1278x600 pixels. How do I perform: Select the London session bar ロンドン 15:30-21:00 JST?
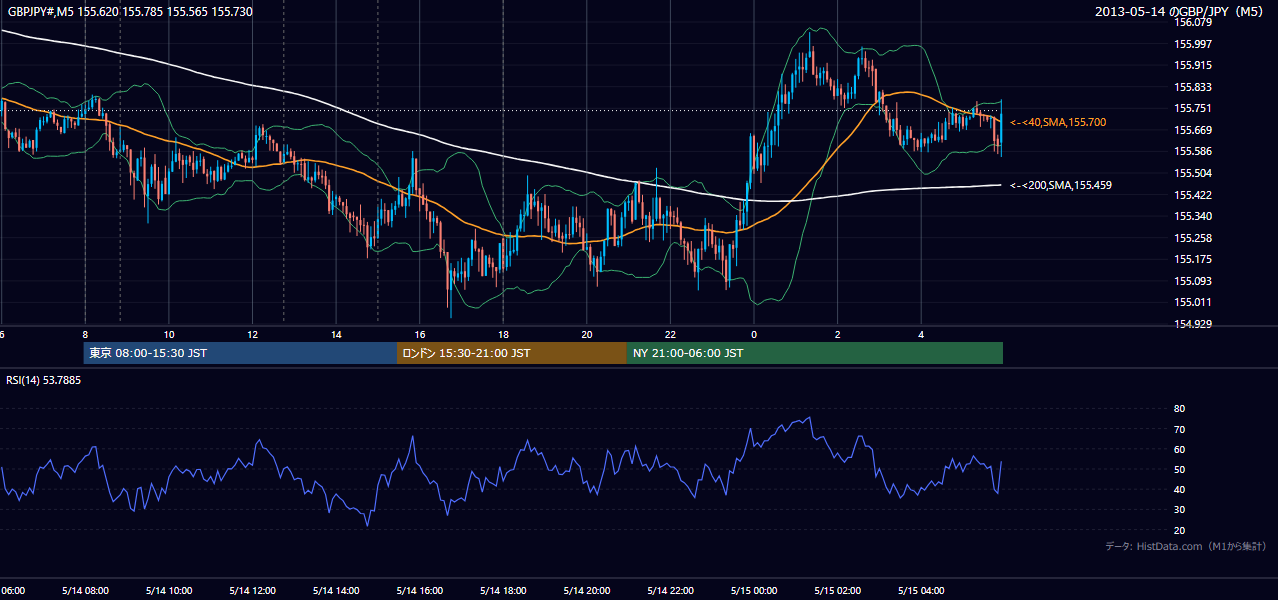pyautogui.click(x=512, y=353)
